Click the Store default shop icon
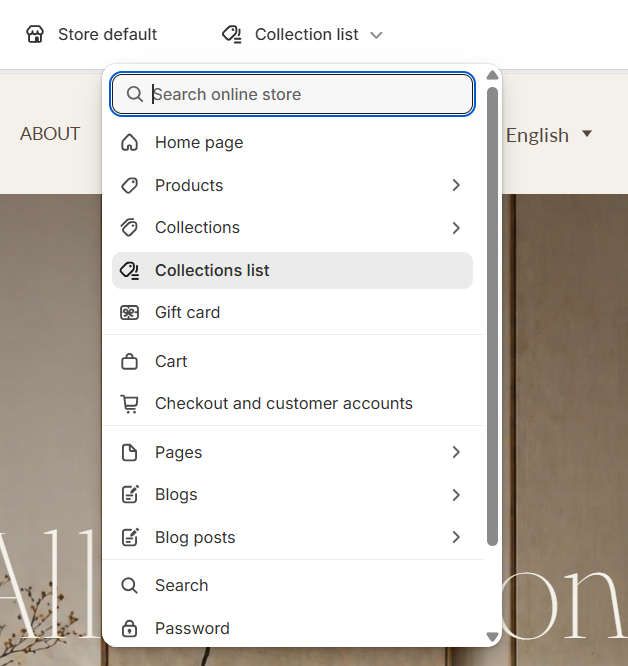628x666 pixels. point(35,34)
